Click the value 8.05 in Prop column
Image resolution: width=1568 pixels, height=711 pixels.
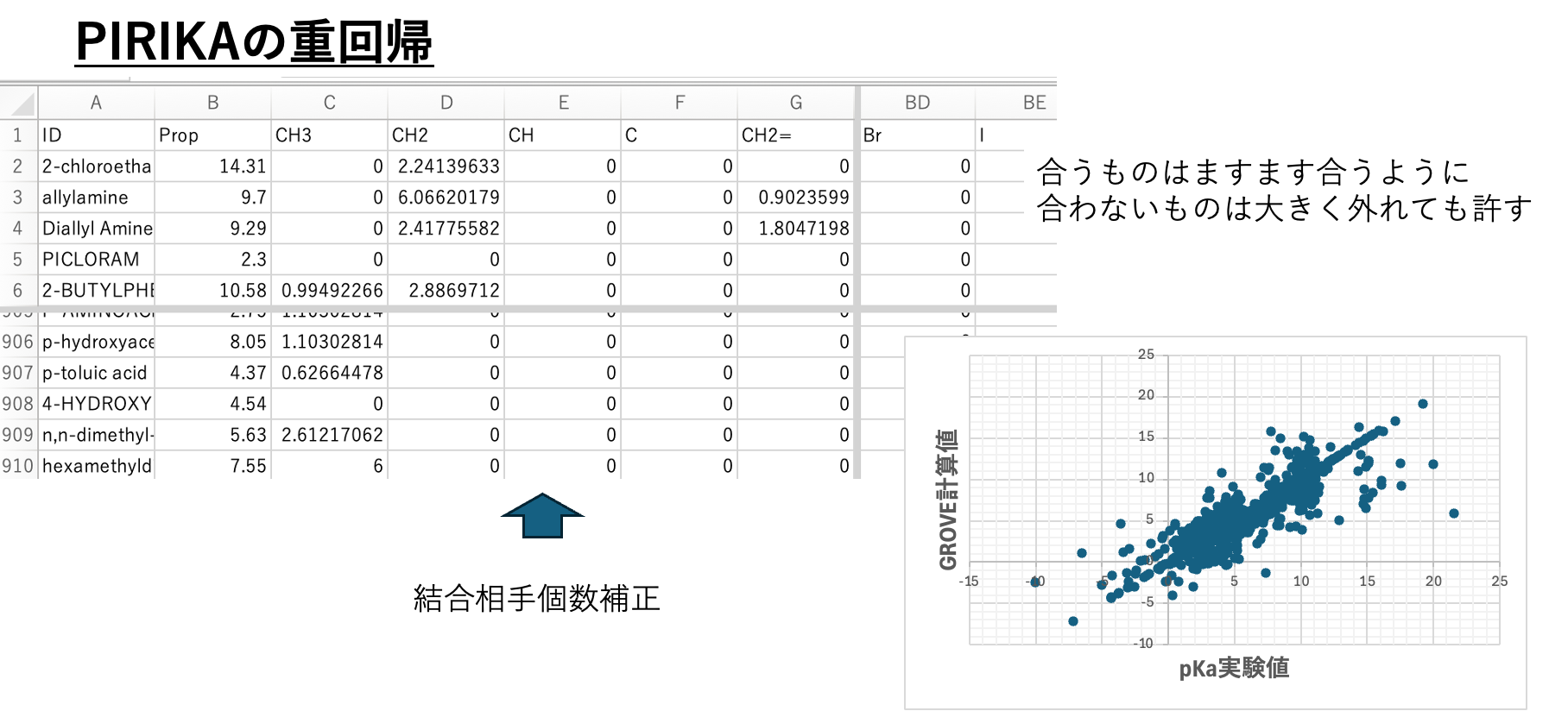(x=212, y=342)
